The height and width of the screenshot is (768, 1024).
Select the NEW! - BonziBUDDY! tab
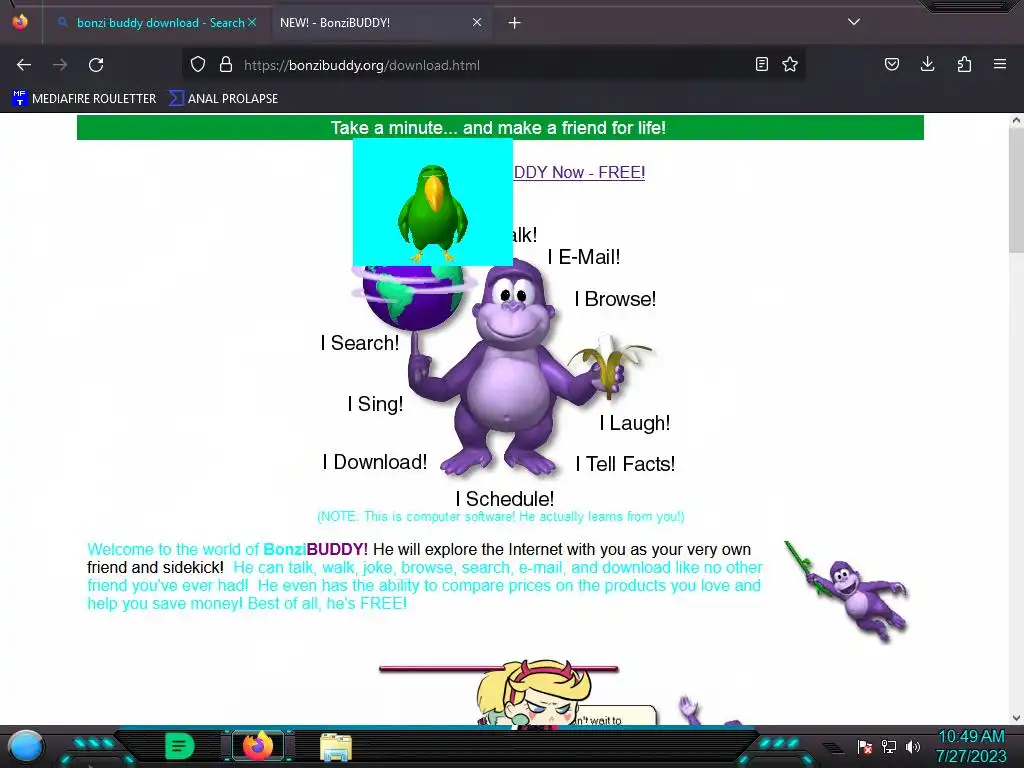pyautogui.click(x=381, y=23)
